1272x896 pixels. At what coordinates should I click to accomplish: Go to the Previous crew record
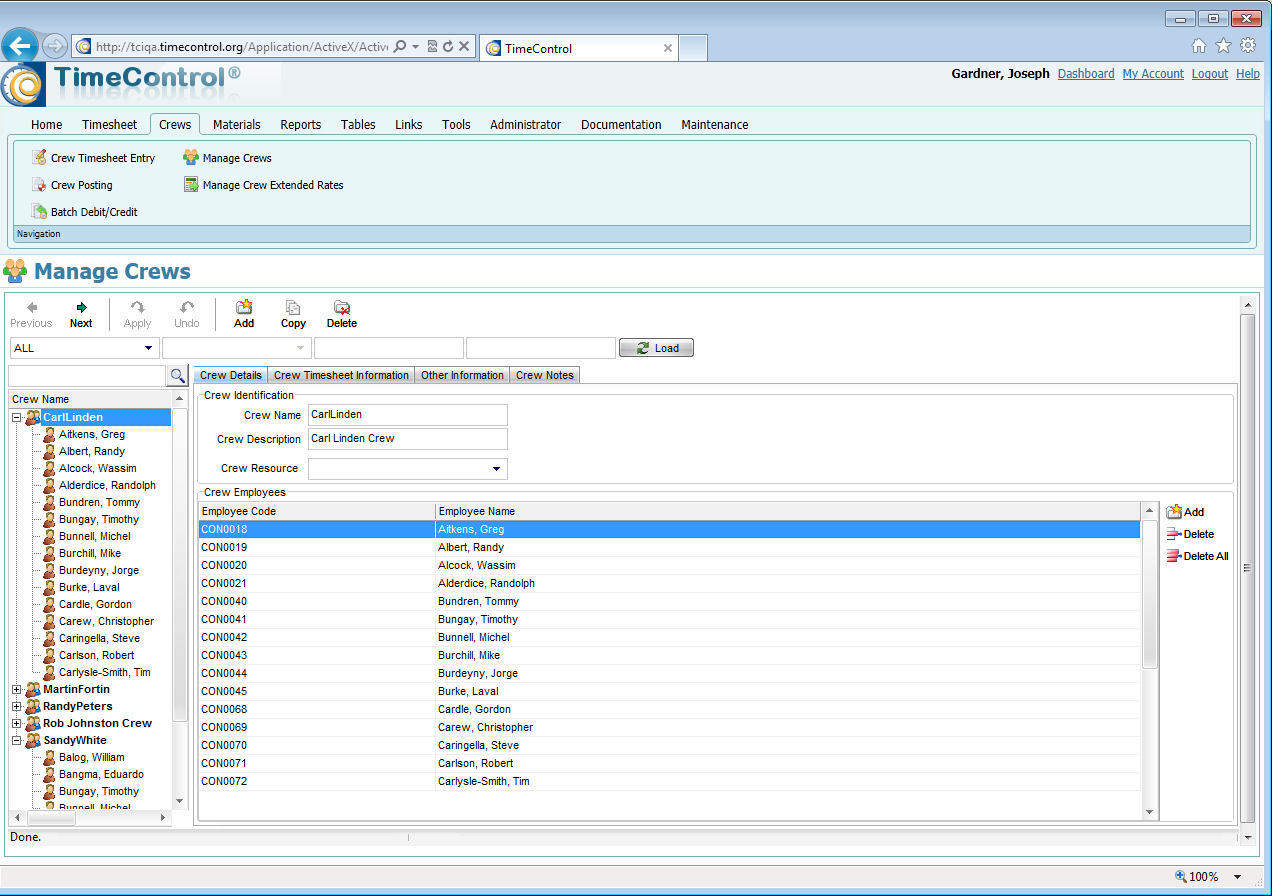click(x=31, y=314)
